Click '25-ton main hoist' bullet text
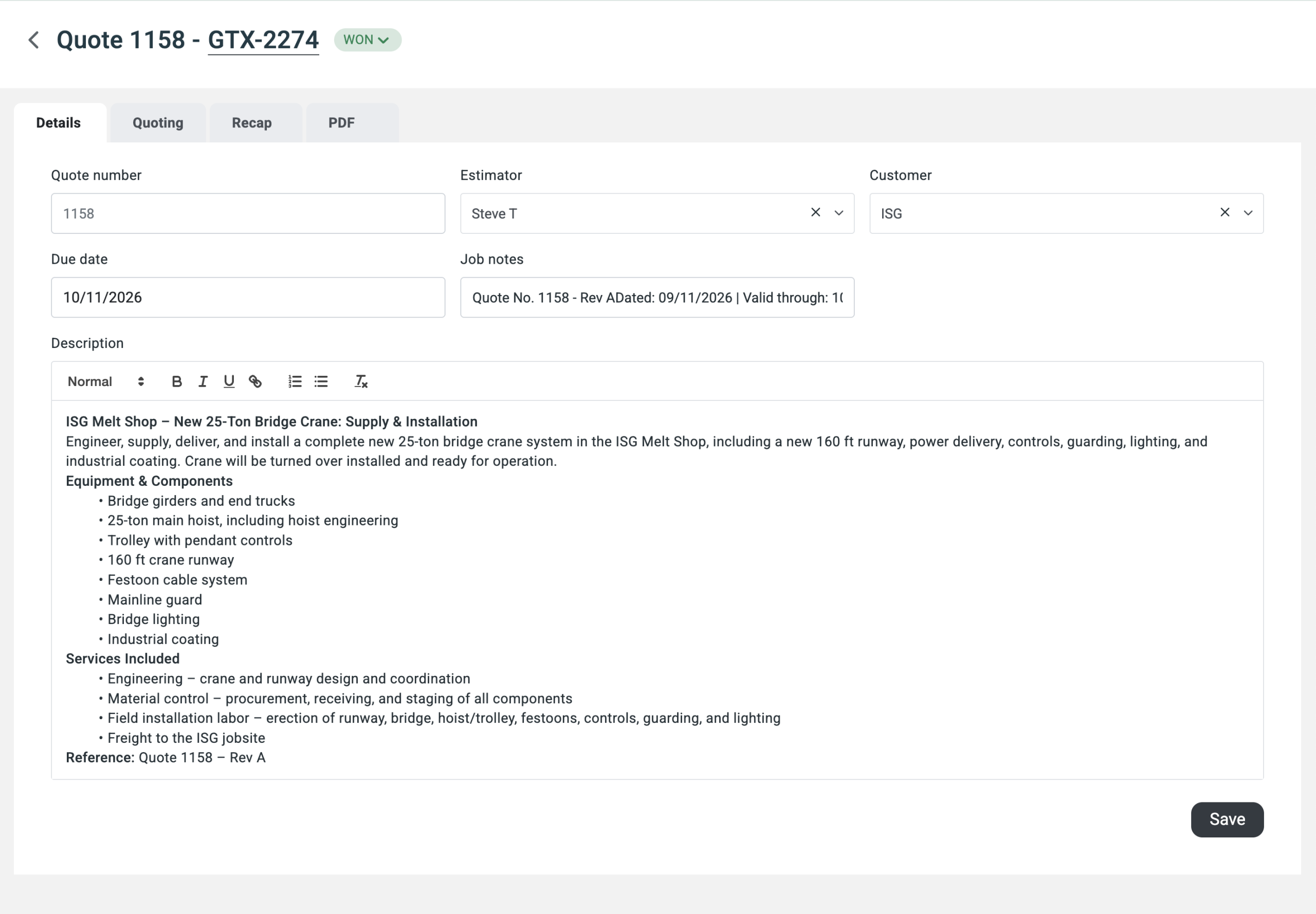The image size is (1316, 914). click(x=252, y=521)
